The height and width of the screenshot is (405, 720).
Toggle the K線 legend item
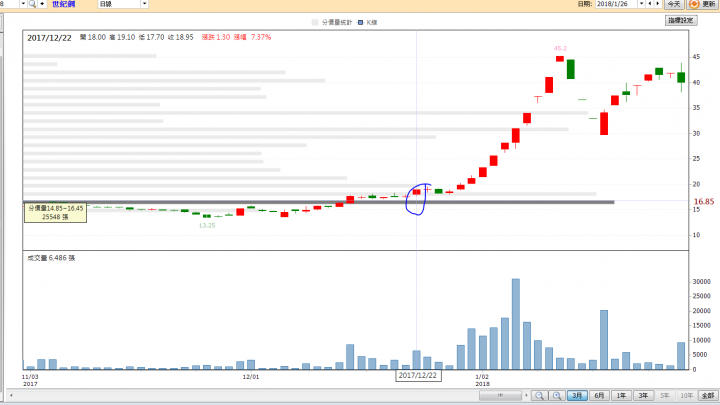367,22
